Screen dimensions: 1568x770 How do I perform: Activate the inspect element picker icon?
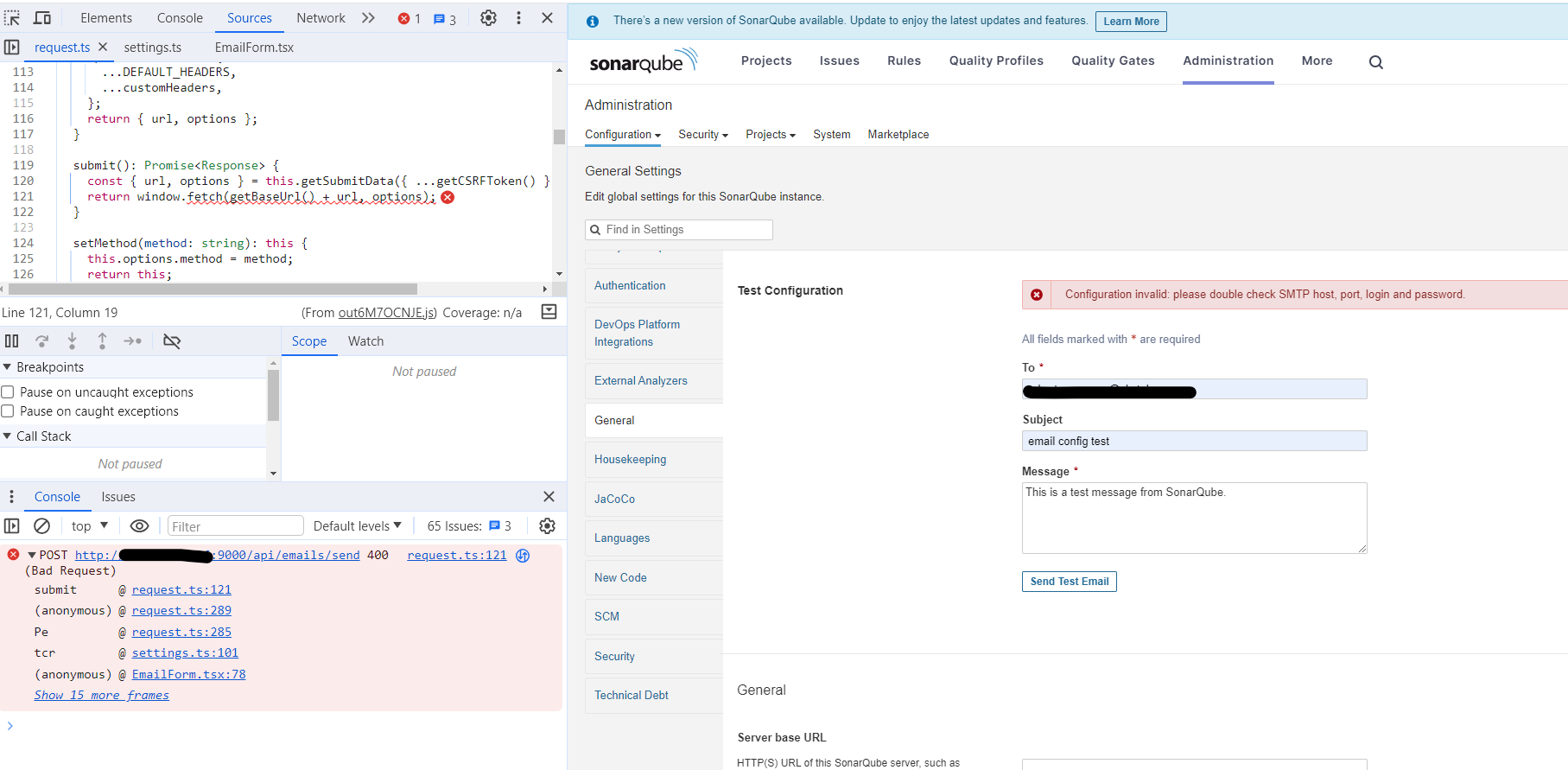(12, 18)
